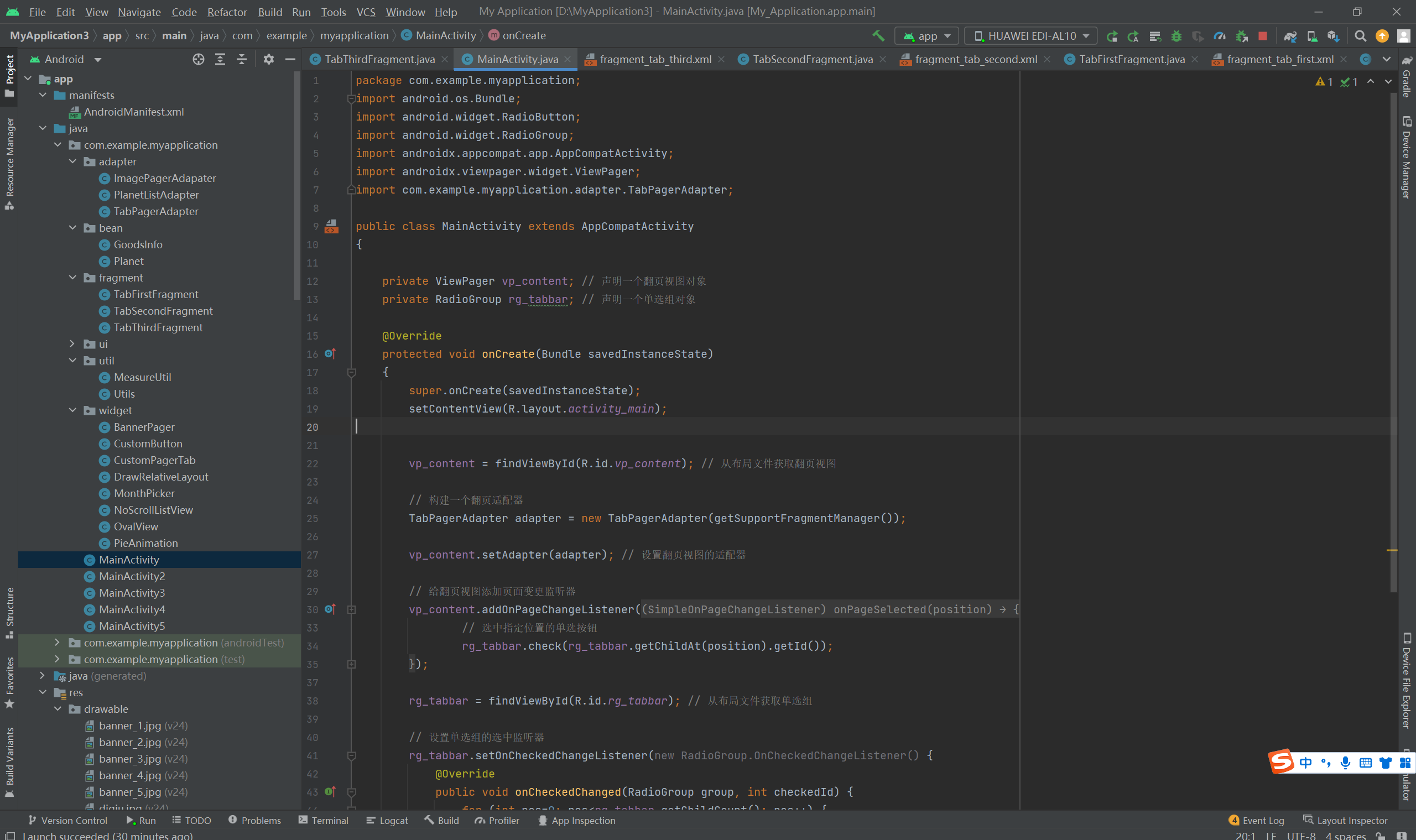Screen dimensions: 1416x840
Task: Open SDK Manager cube icon
Action: 1333,35
